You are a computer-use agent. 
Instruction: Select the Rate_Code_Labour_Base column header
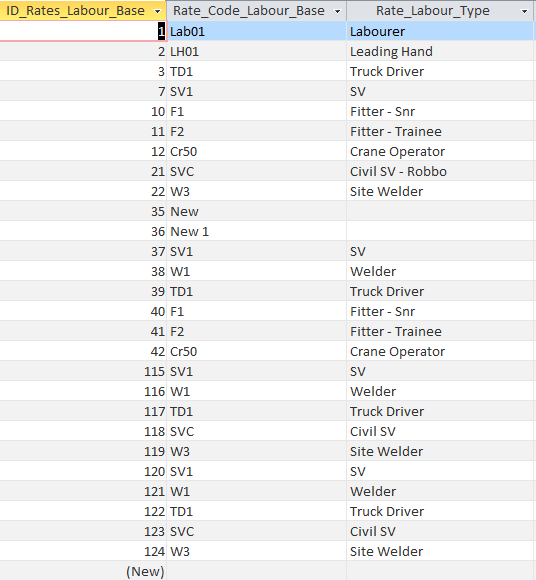point(256,11)
